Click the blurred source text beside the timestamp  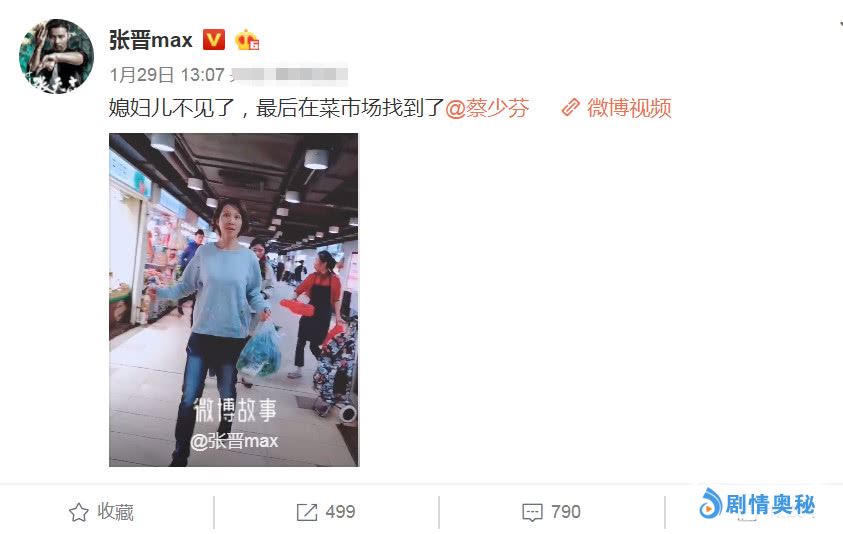click(x=289, y=75)
